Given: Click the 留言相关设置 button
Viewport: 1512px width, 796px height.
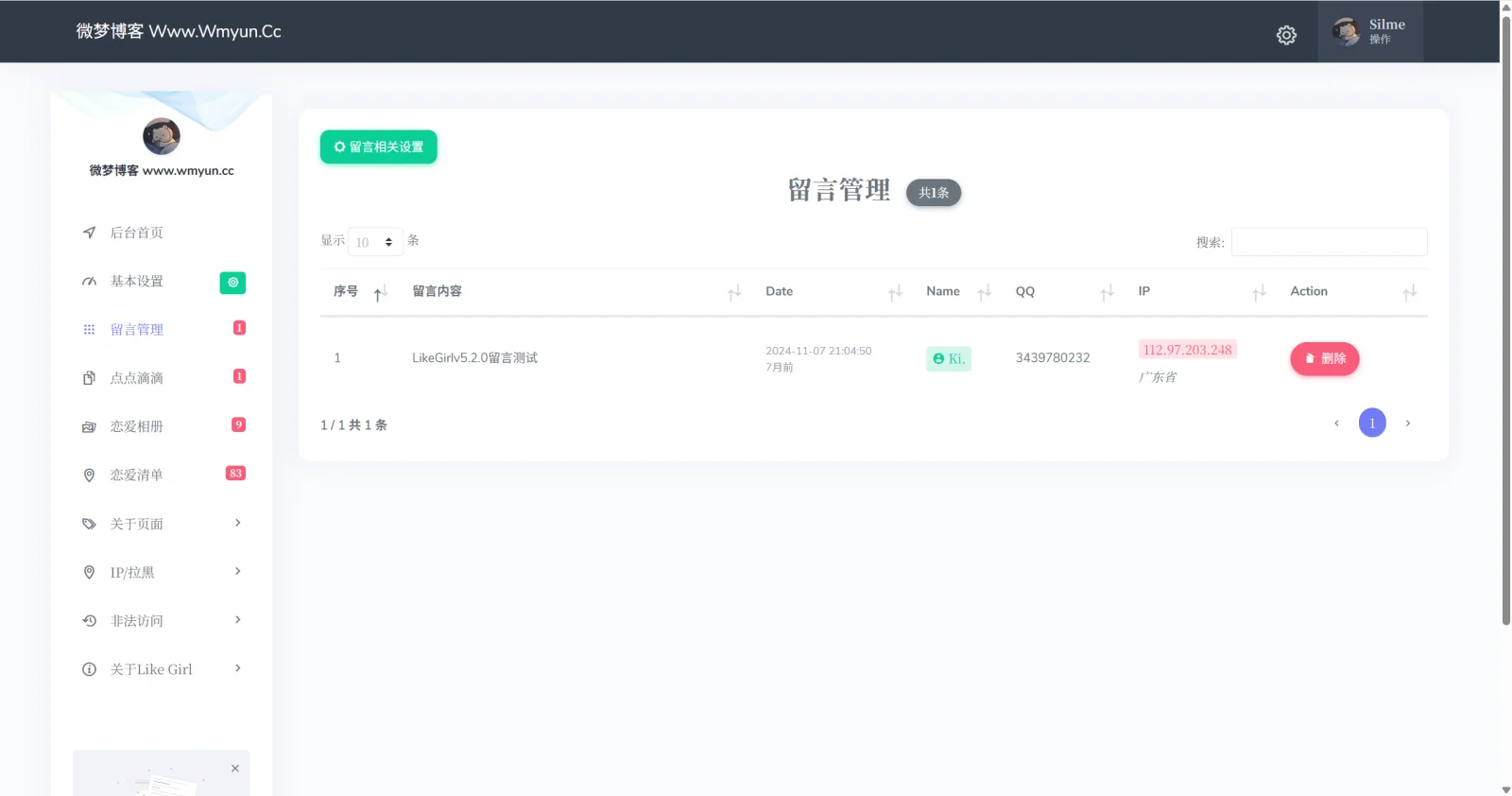Looking at the screenshot, I should 378,147.
